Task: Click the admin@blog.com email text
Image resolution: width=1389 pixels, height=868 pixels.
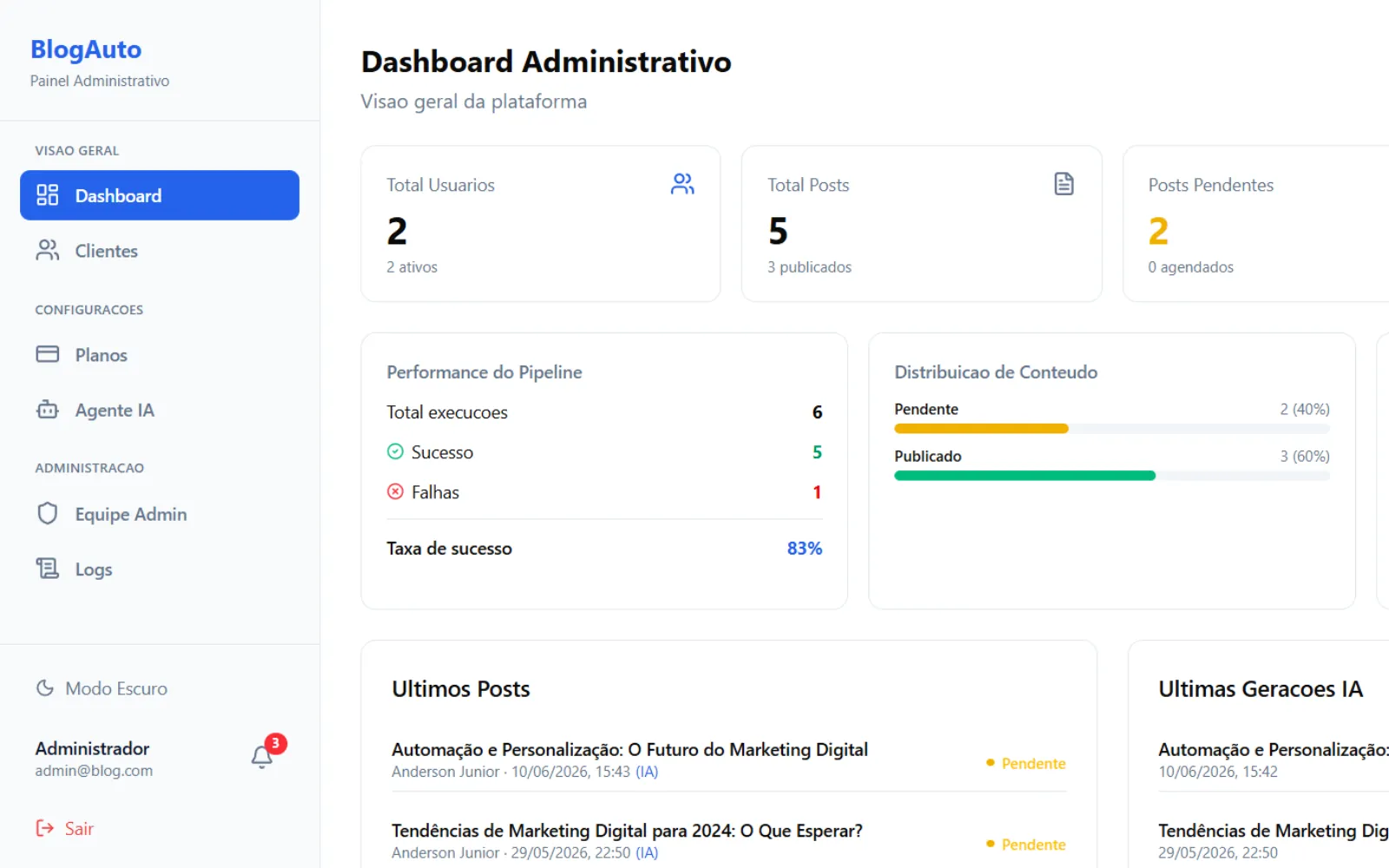Action: pyautogui.click(x=94, y=771)
